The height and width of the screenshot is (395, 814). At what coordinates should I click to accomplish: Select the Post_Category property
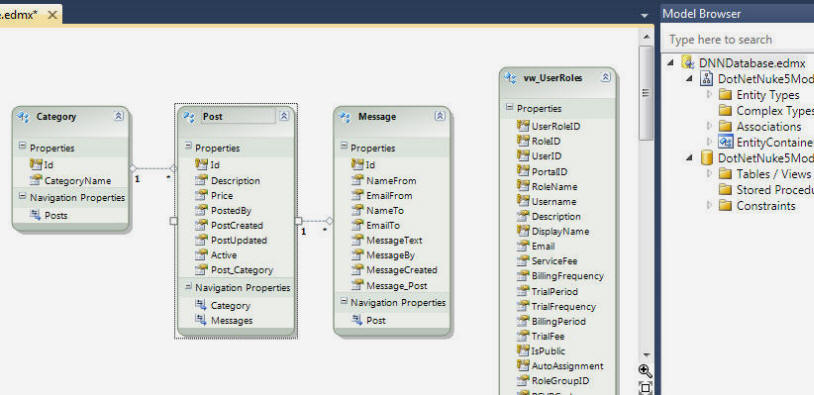coord(241,270)
